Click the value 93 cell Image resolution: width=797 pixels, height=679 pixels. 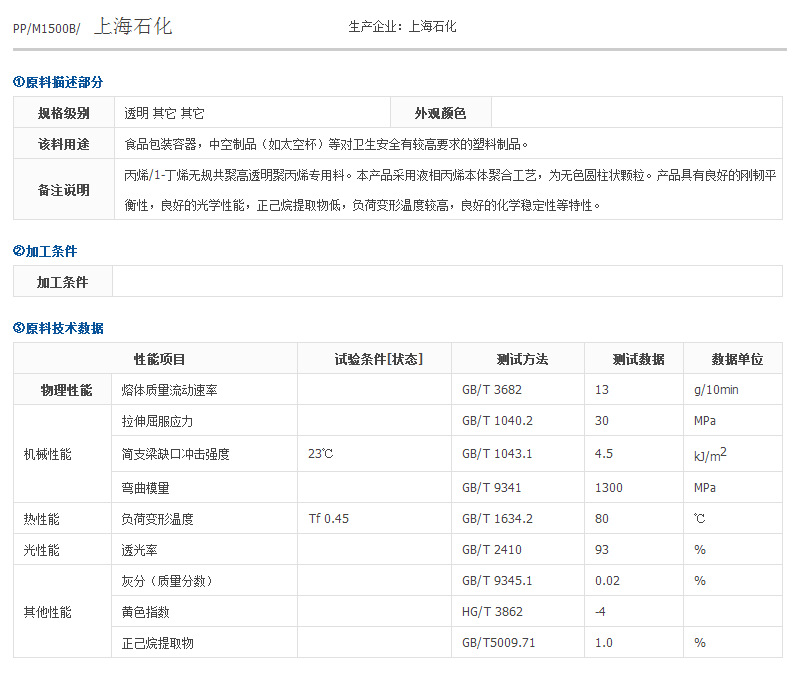634,549
